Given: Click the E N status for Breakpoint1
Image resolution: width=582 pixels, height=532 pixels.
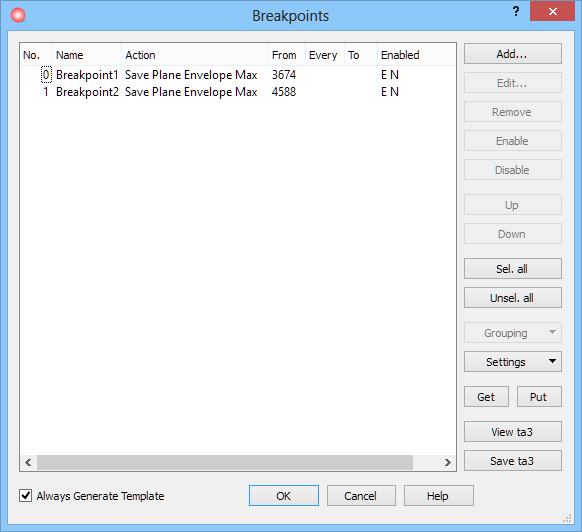Looking at the screenshot, I should [x=390, y=75].
